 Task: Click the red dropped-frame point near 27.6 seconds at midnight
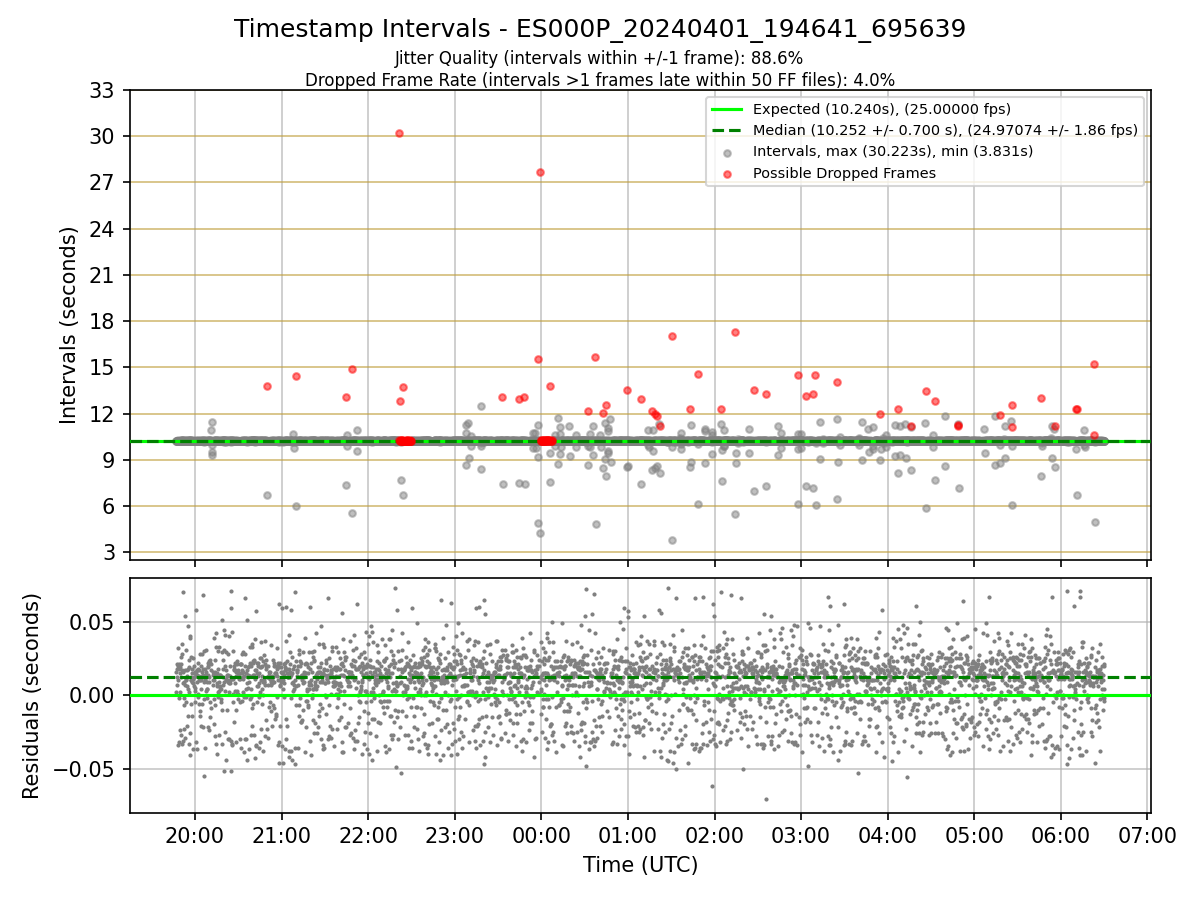click(540, 172)
